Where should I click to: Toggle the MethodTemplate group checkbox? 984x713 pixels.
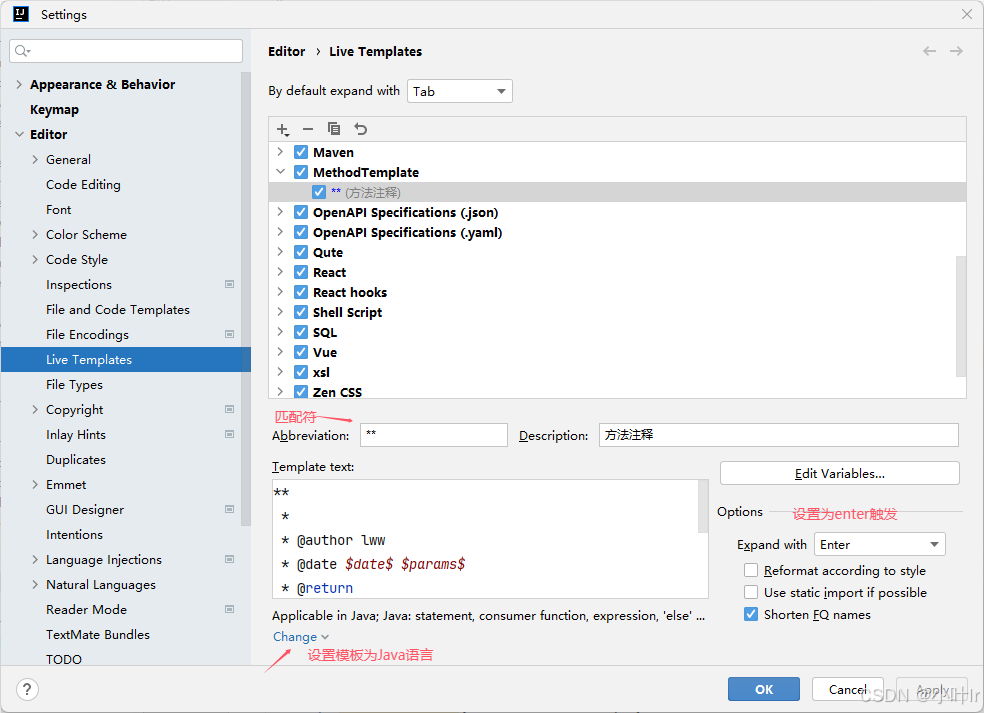(301, 172)
